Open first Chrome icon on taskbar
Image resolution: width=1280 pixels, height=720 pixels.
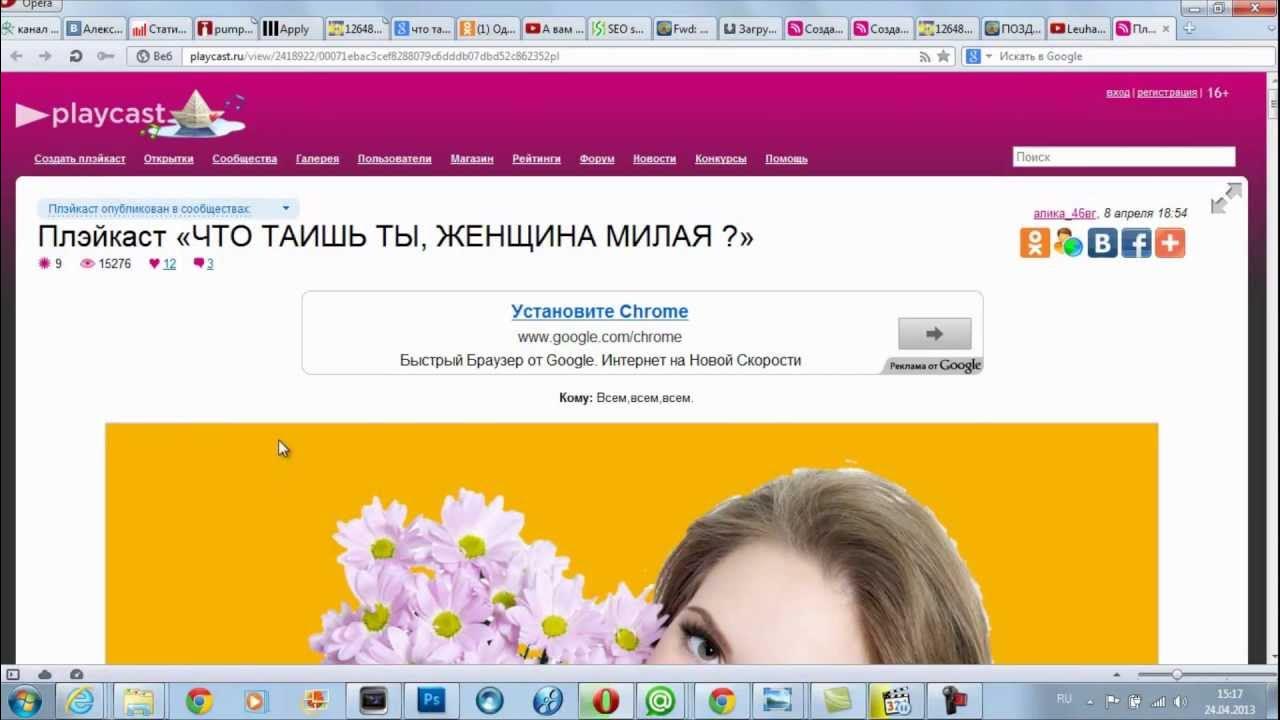tap(198, 701)
